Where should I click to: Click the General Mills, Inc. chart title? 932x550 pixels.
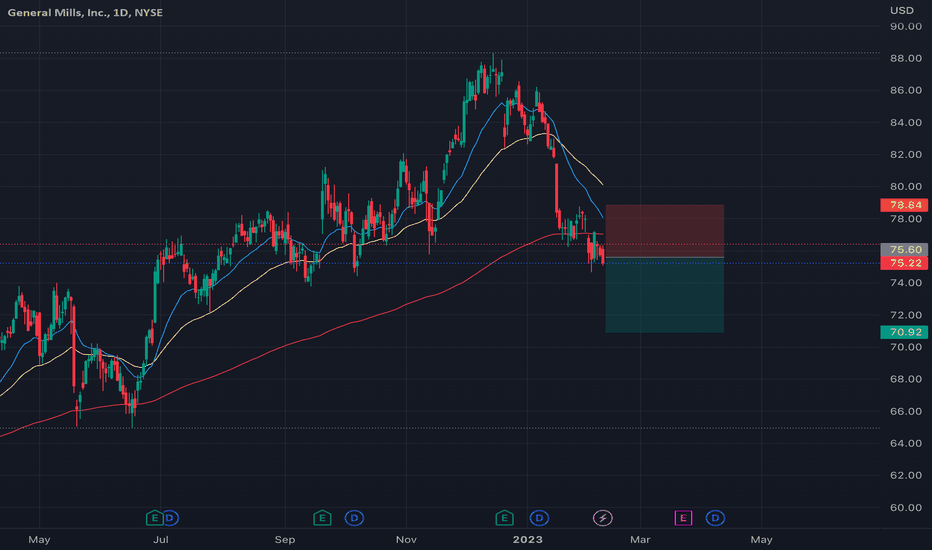click(x=85, y=12)
